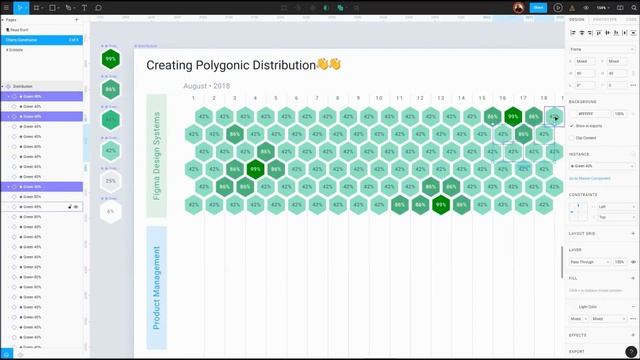Open the zoom level dropdown
The width and height of the screenshot is (640, 360).
click(x=603, y=8)
